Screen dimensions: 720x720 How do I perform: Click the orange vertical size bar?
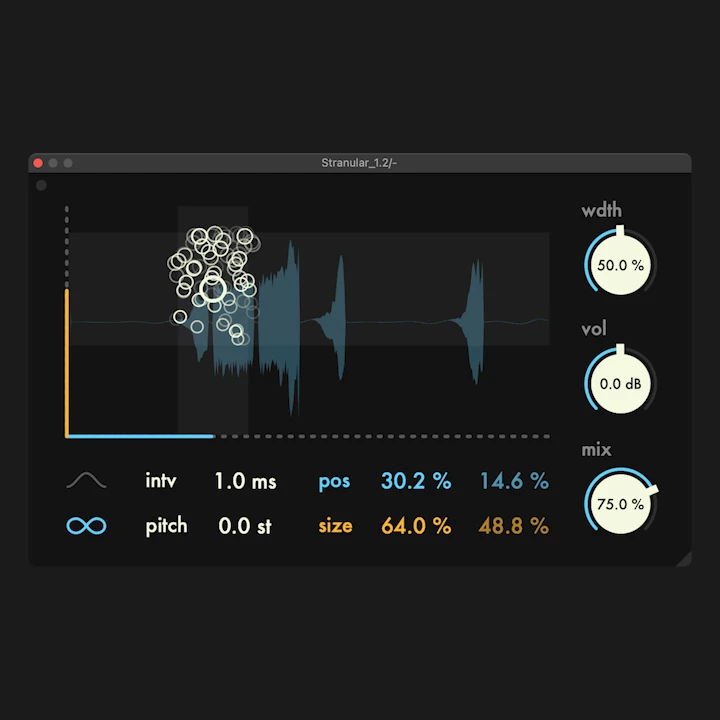[x=67, y=360]
